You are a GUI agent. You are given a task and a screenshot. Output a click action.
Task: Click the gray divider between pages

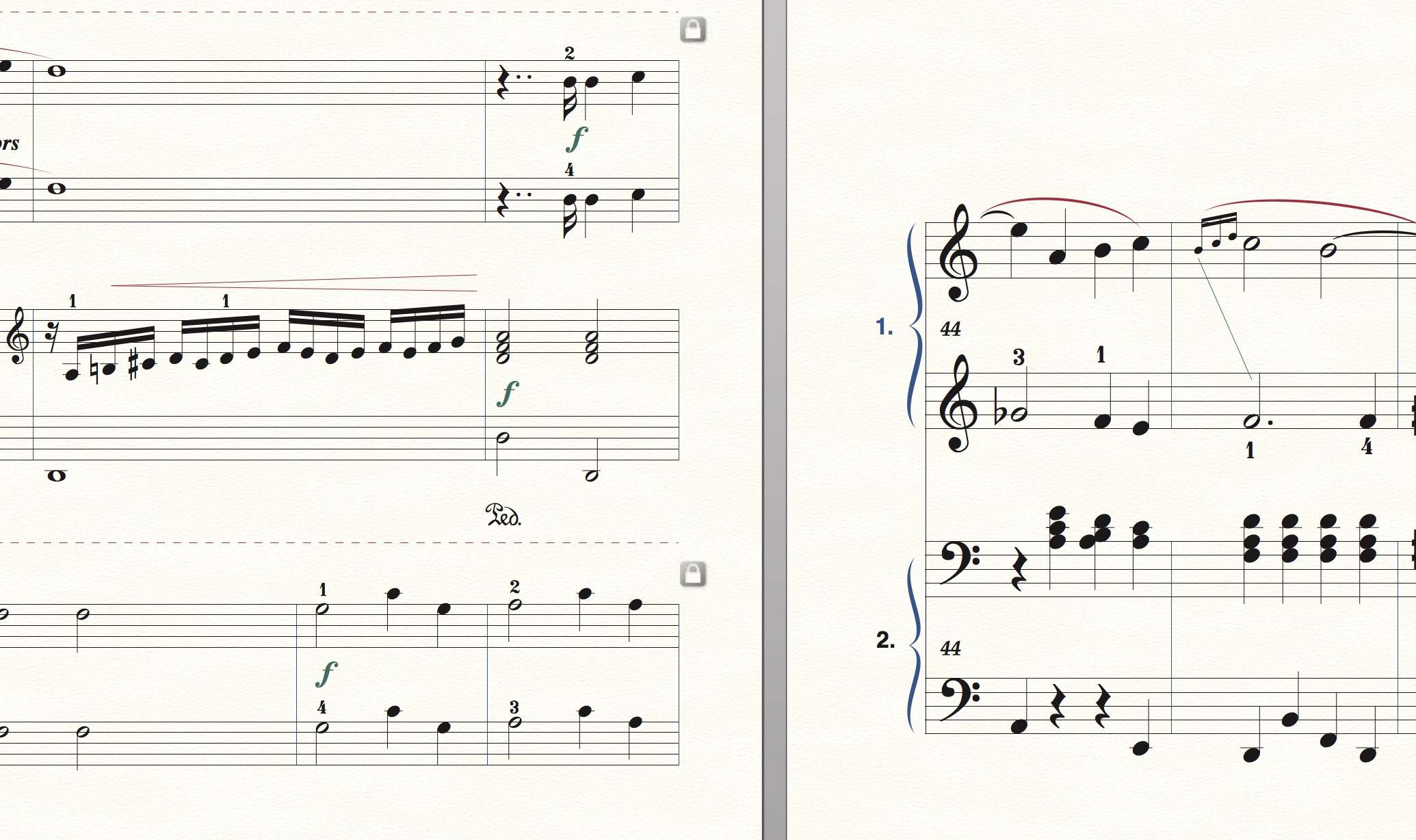click(774, 420)
